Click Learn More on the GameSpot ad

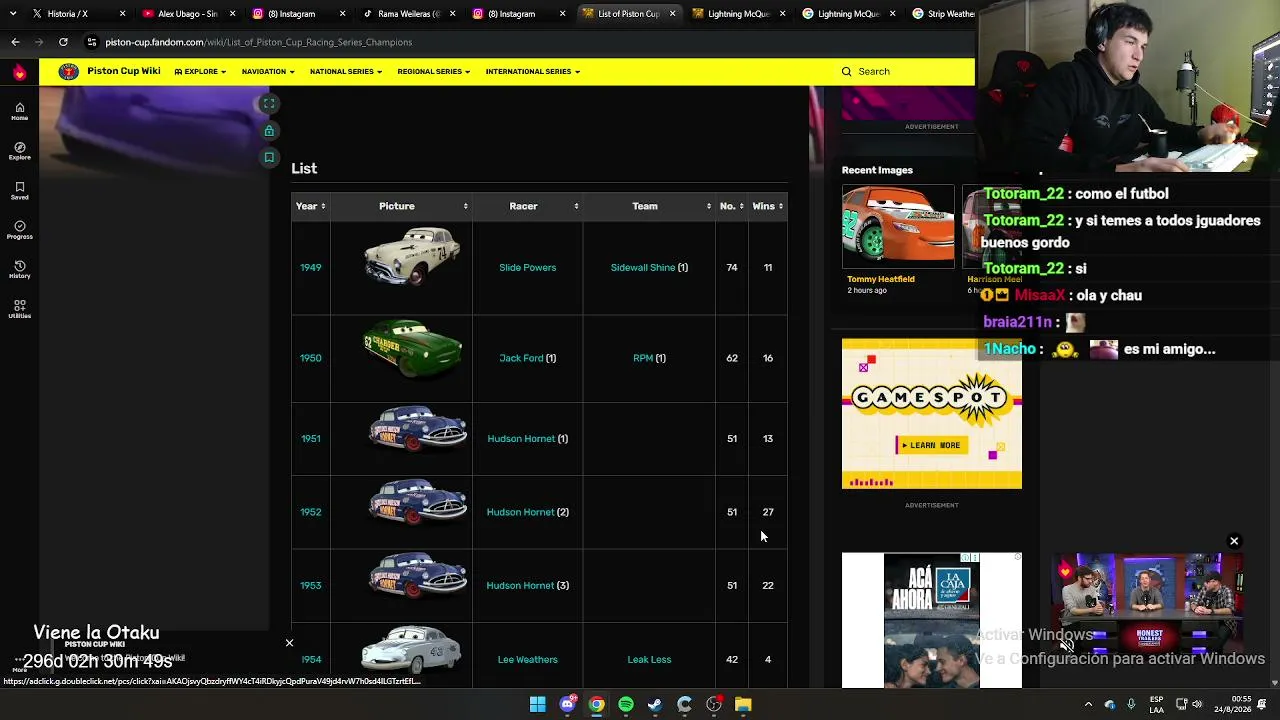(931, 445)
